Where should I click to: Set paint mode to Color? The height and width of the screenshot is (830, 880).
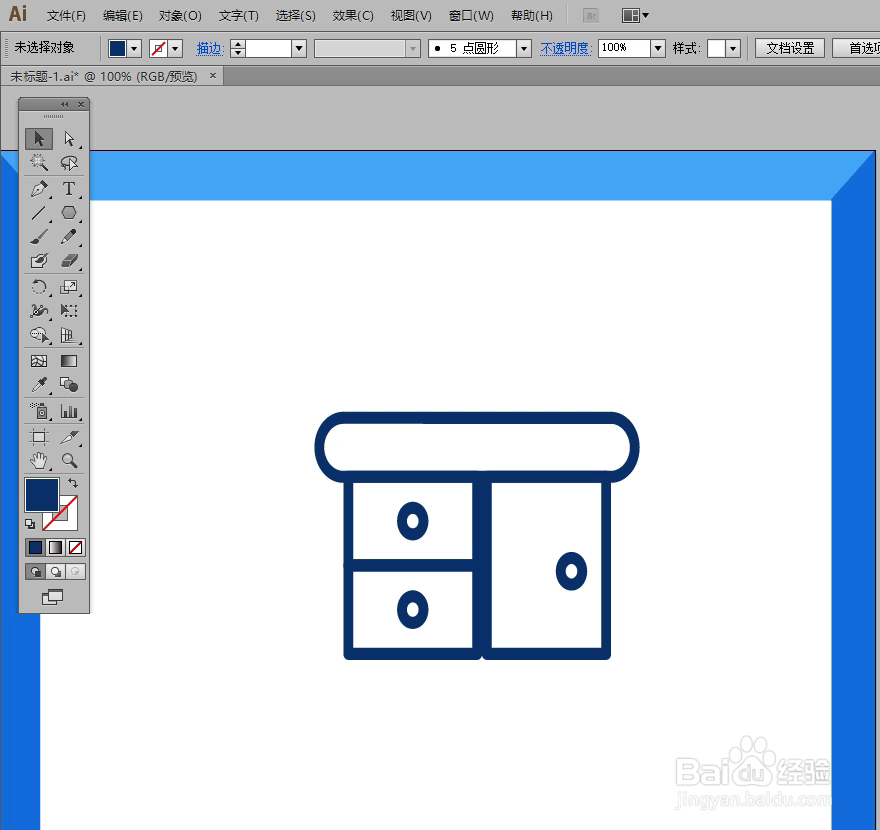coord(35,547)
